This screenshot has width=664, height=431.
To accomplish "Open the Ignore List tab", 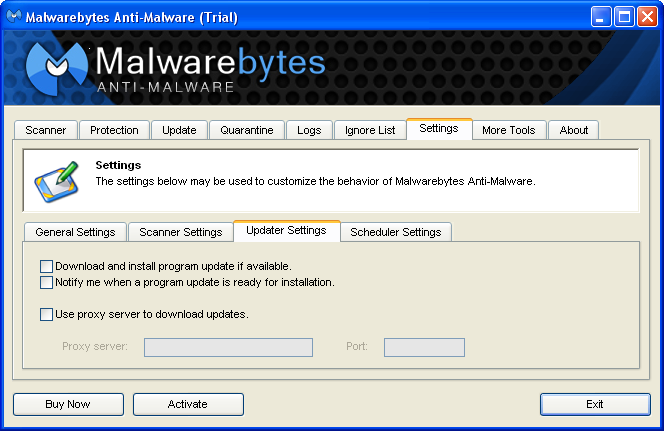I will (x=370, y=130).
